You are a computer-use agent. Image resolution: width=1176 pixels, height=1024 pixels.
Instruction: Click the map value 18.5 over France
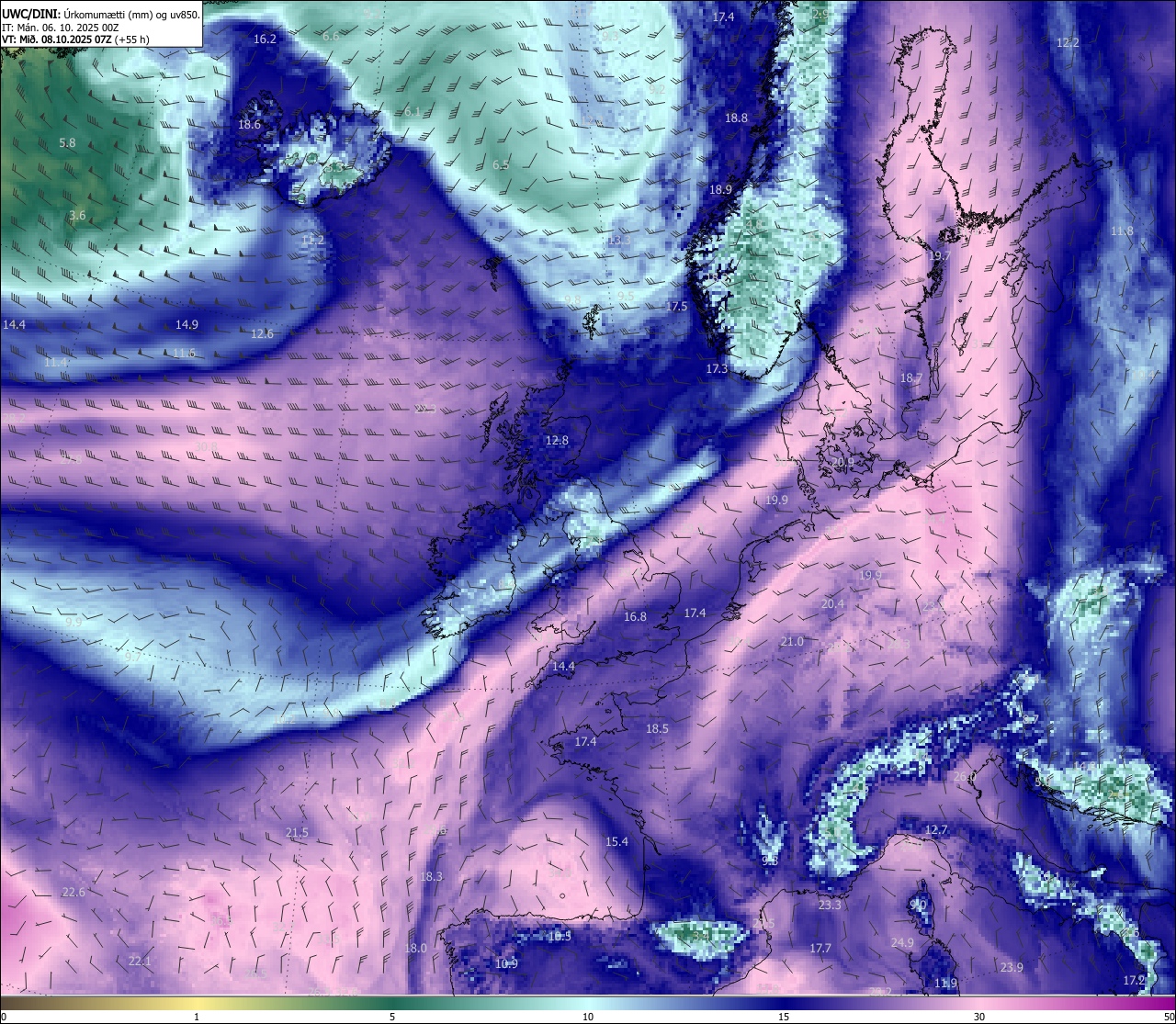pos(657,728)
